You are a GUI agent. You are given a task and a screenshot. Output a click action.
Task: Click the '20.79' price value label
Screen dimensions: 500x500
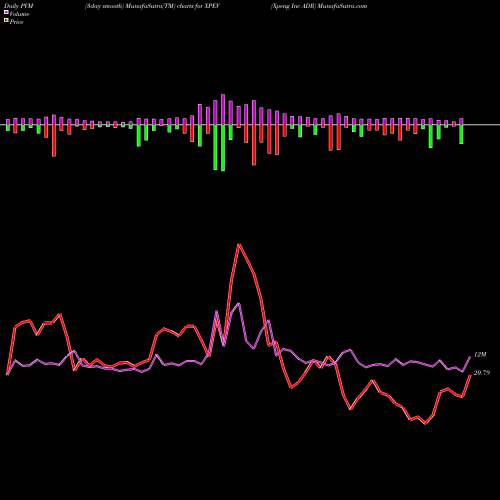pyautogui.click(x=482, y=373)
